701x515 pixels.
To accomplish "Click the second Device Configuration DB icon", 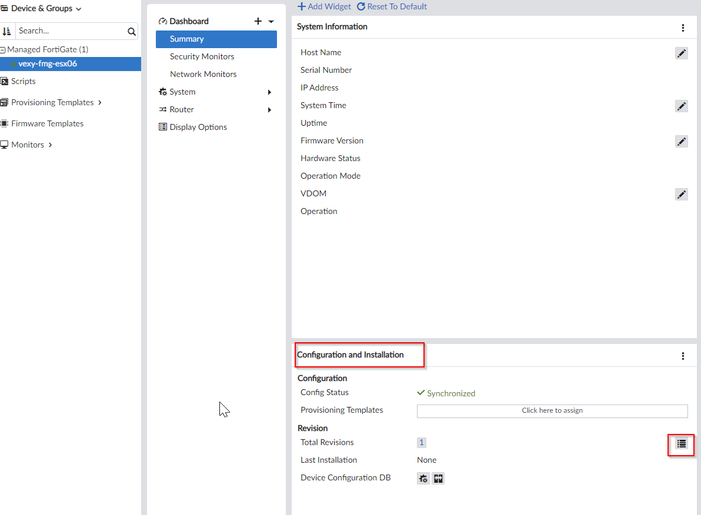I will [438, 479].
